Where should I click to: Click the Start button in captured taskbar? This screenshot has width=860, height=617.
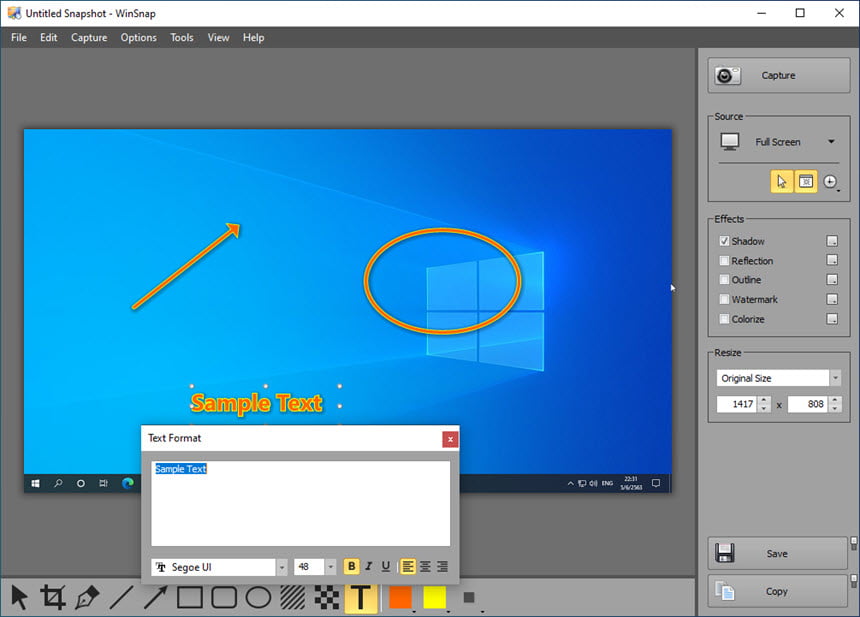coord(36,483)
